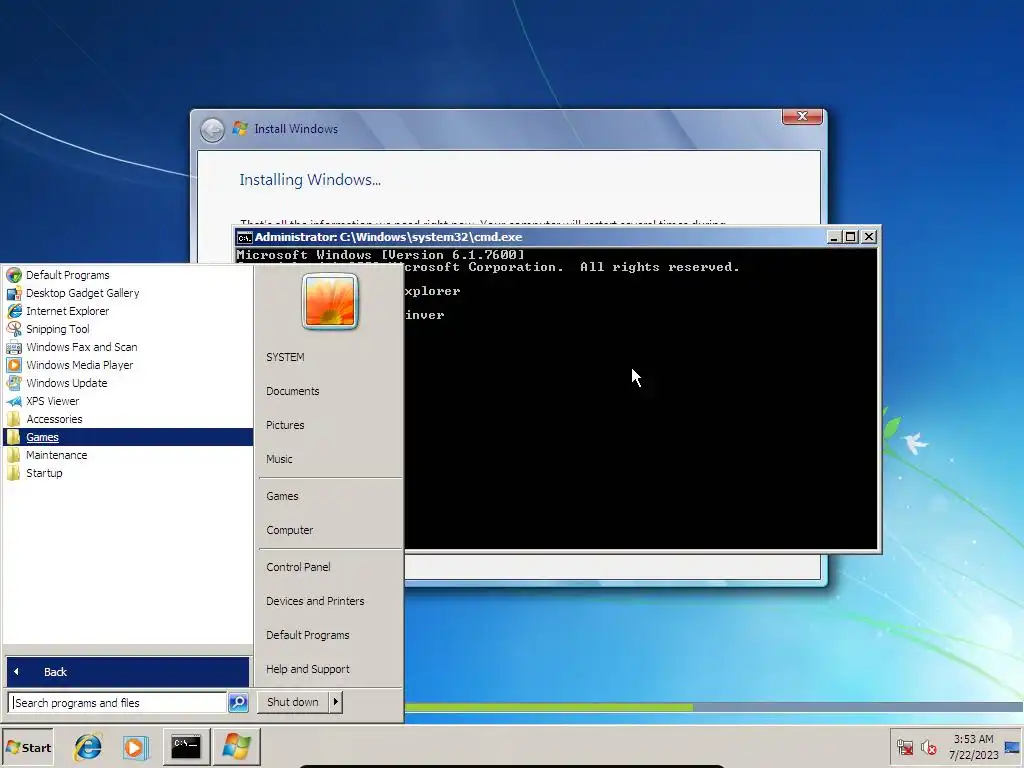Click the Installing Windows... heading
The image size is (1024, 768).
(x=310, y=180)
